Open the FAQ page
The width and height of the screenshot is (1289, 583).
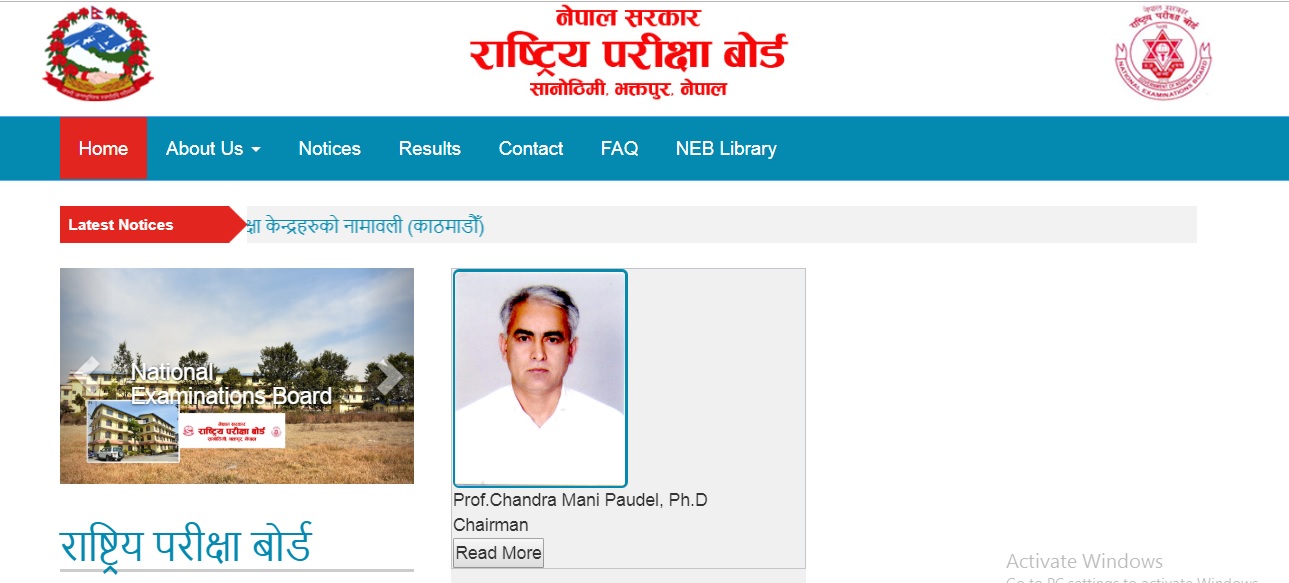click(619, 148)
